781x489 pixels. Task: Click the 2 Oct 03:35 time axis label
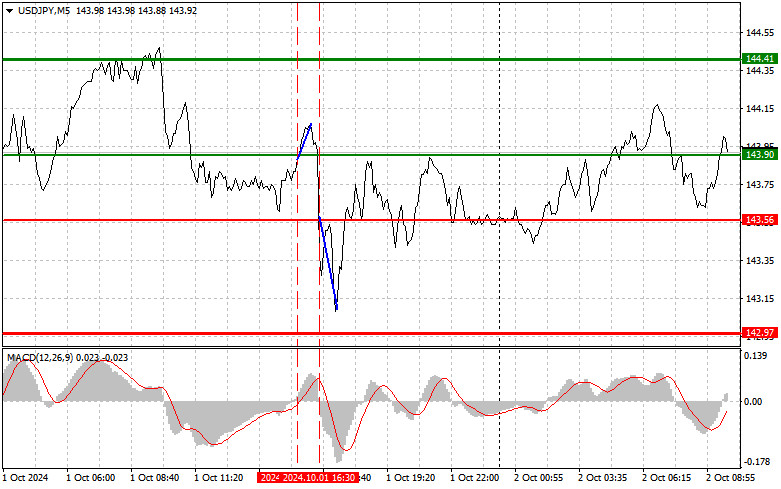[x=603, y=478]
